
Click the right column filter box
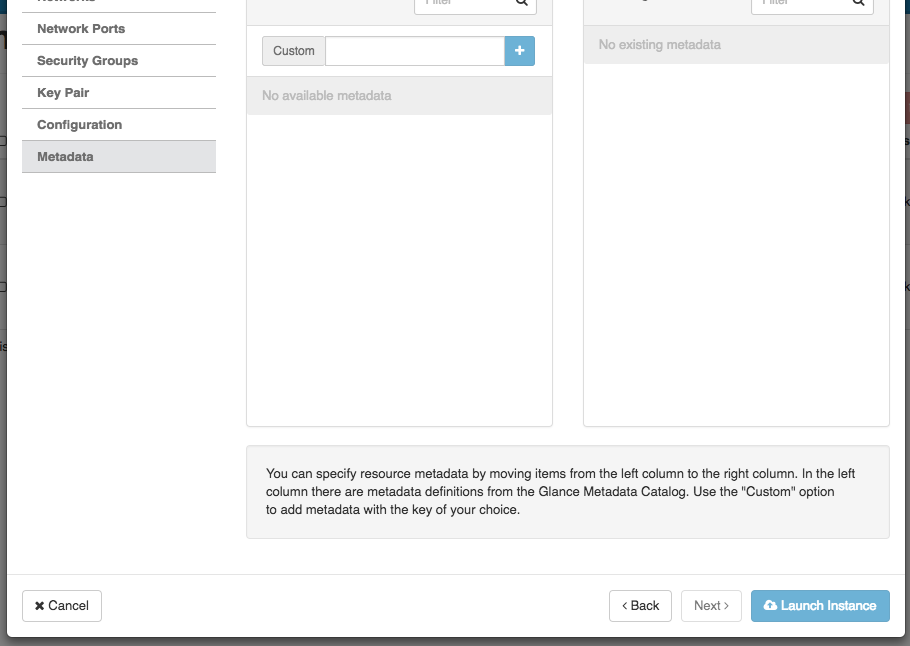(799, 4)
